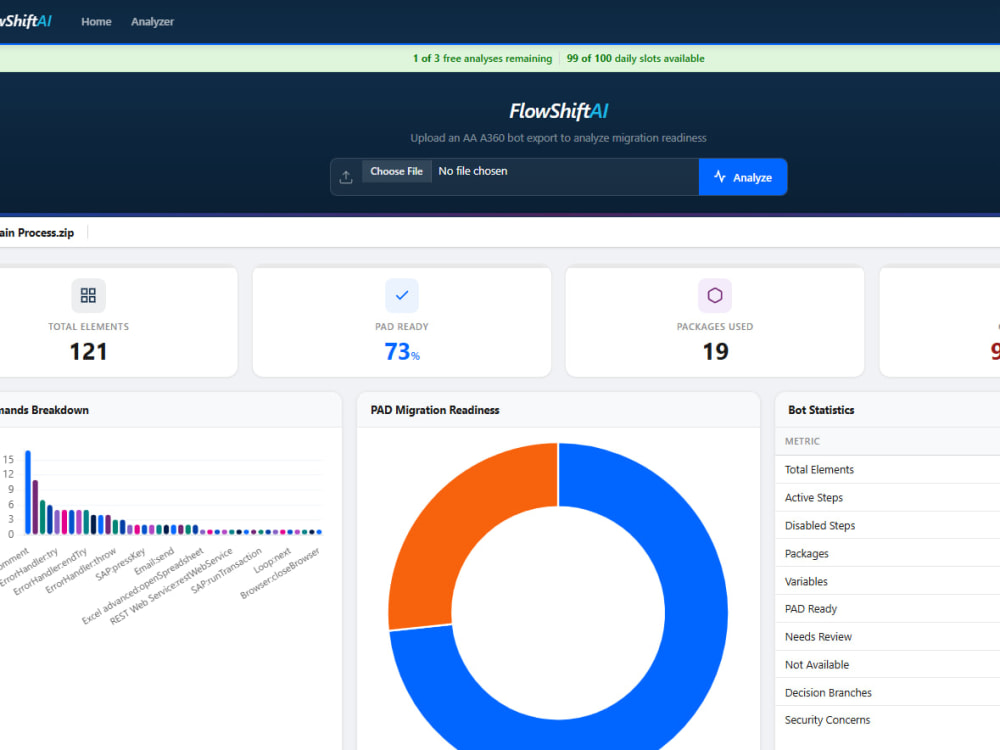This screenshot has height=750, width=1000.
Task: Click the Needs Review row
Action: pos(888,636)
